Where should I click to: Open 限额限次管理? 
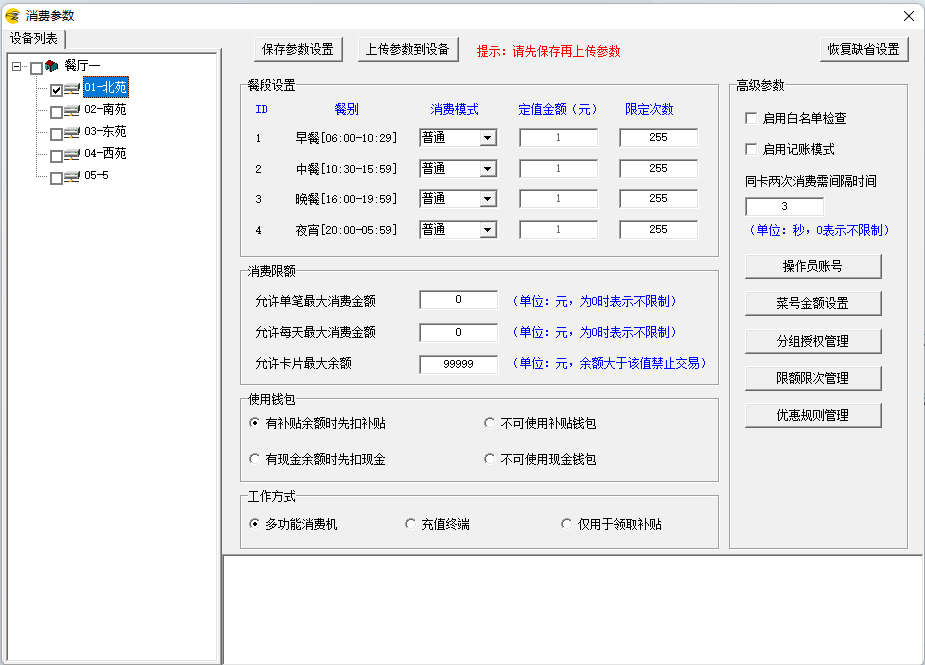pyautogui.click(x=813, y=378)
